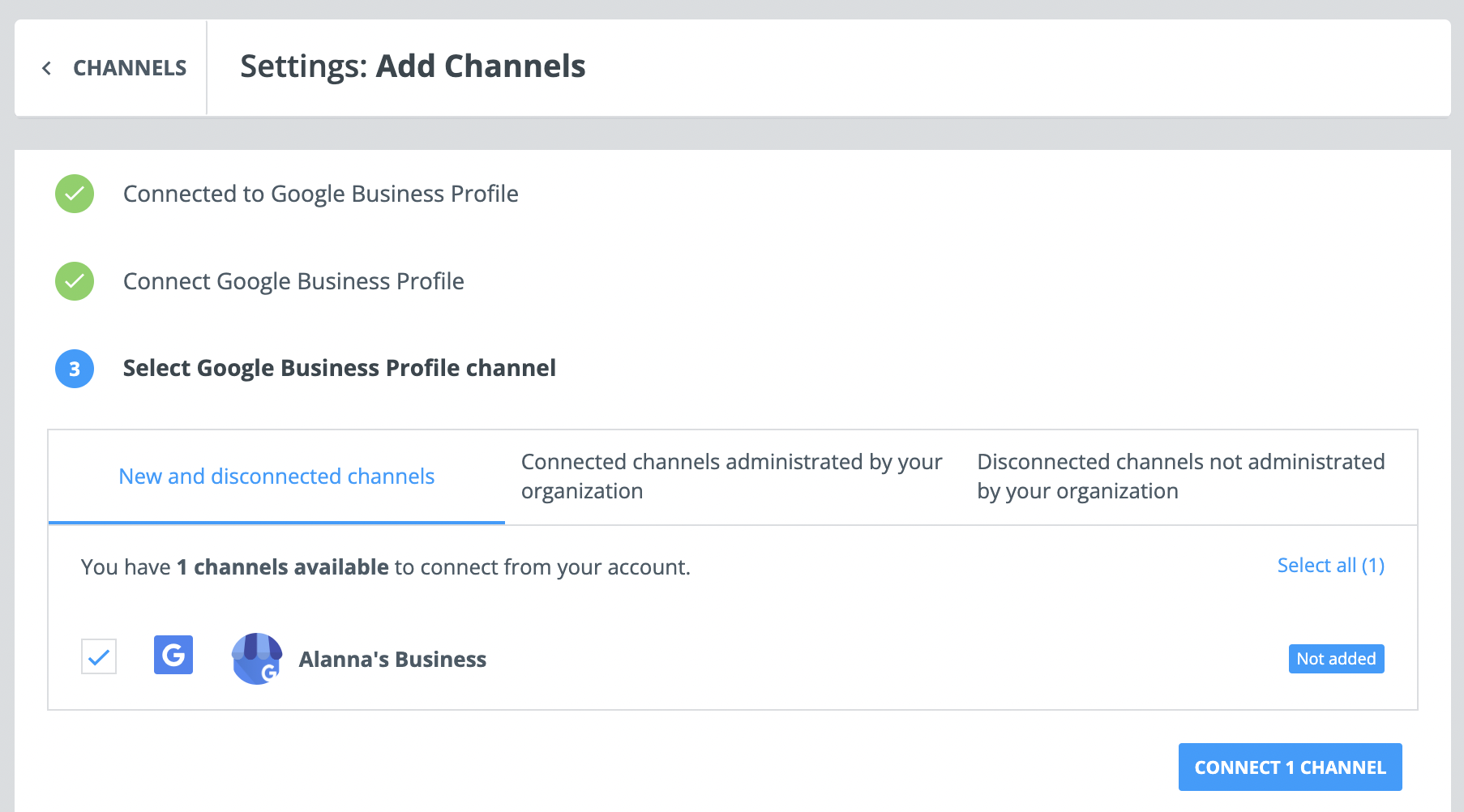Screen dimensions: 1464x812
Task: Switch to 'New and disconnected channels' tab
Action: point(276,477)
